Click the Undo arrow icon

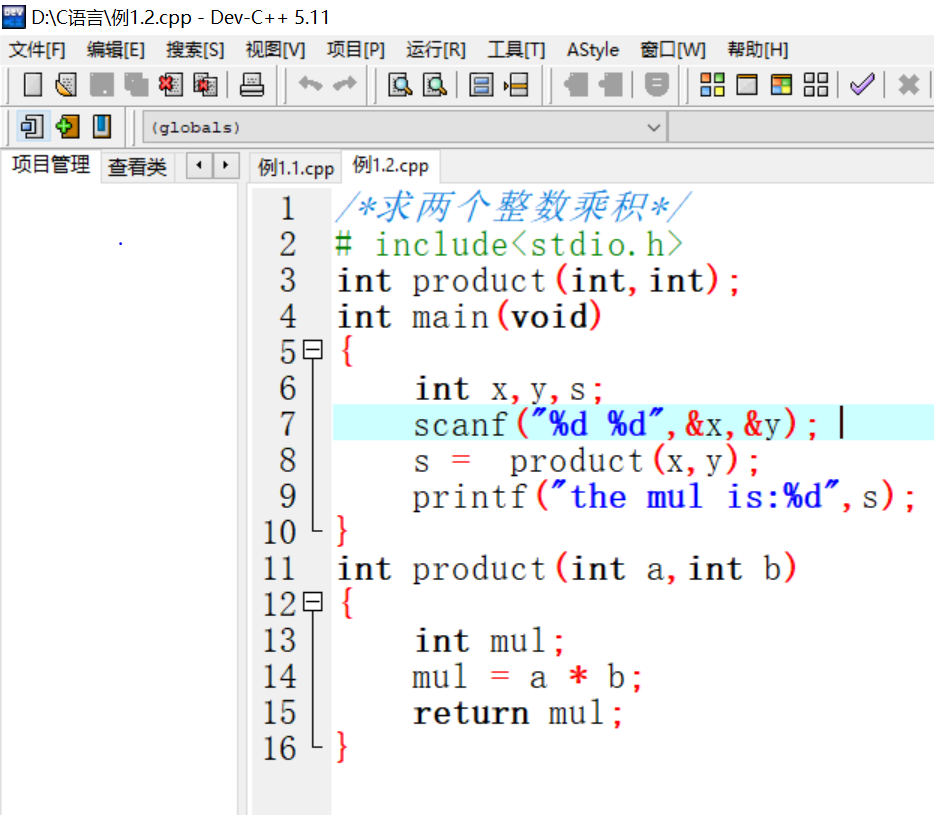coord(310,84)
